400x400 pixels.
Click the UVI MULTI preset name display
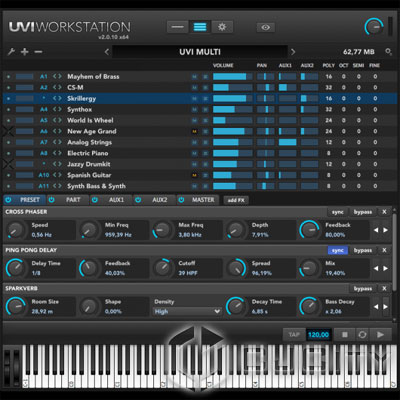coord(200,52)
